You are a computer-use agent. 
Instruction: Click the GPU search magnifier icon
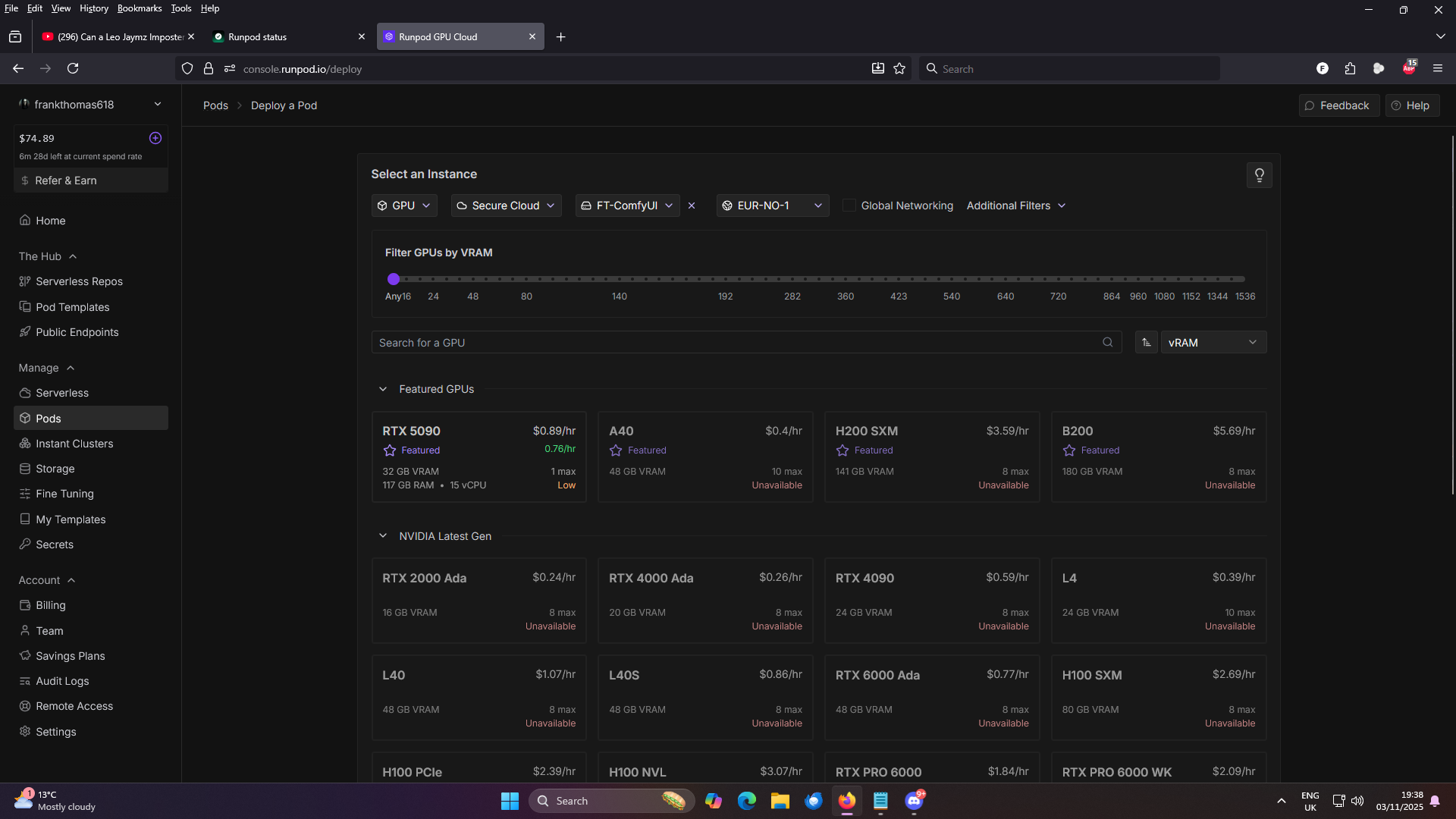click(1107, 343)
